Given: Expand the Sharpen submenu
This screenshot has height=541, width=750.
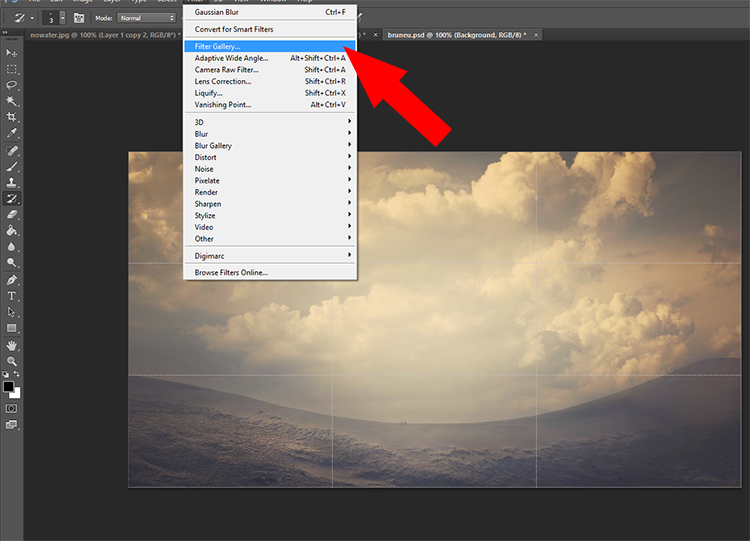Looking at the screenshot, I should click(270, 204).
